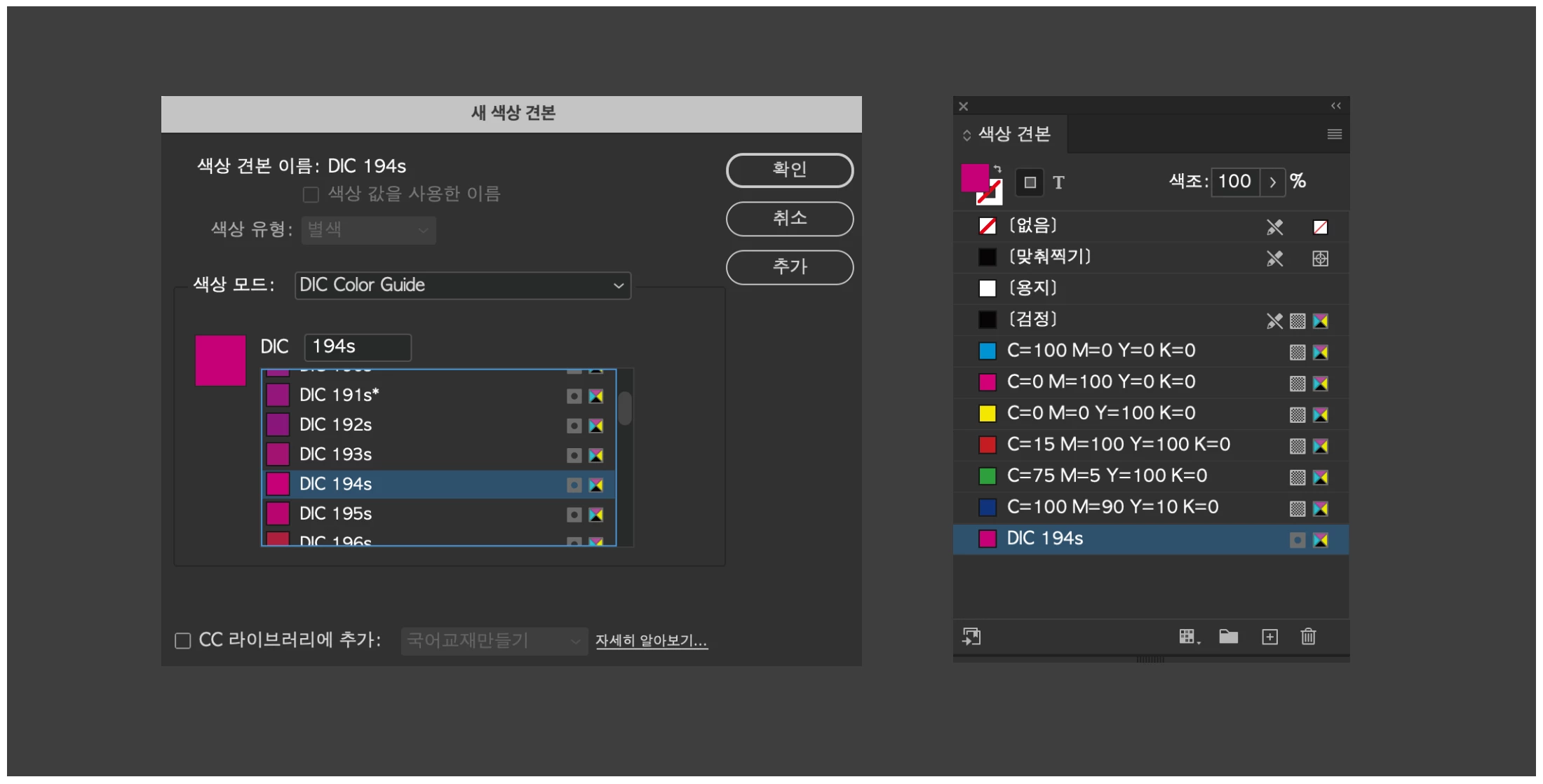Screen dimensions: 1543x784
Task: Open the swatch view grid icon menu
Action: 1189,637
